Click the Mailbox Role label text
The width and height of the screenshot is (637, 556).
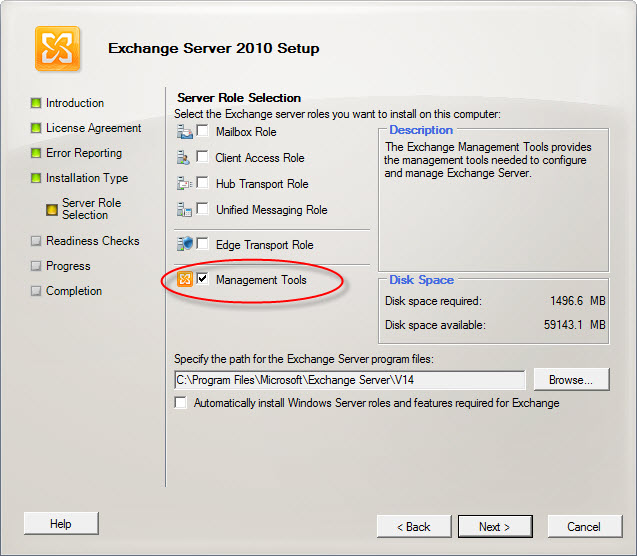(246, 132)
